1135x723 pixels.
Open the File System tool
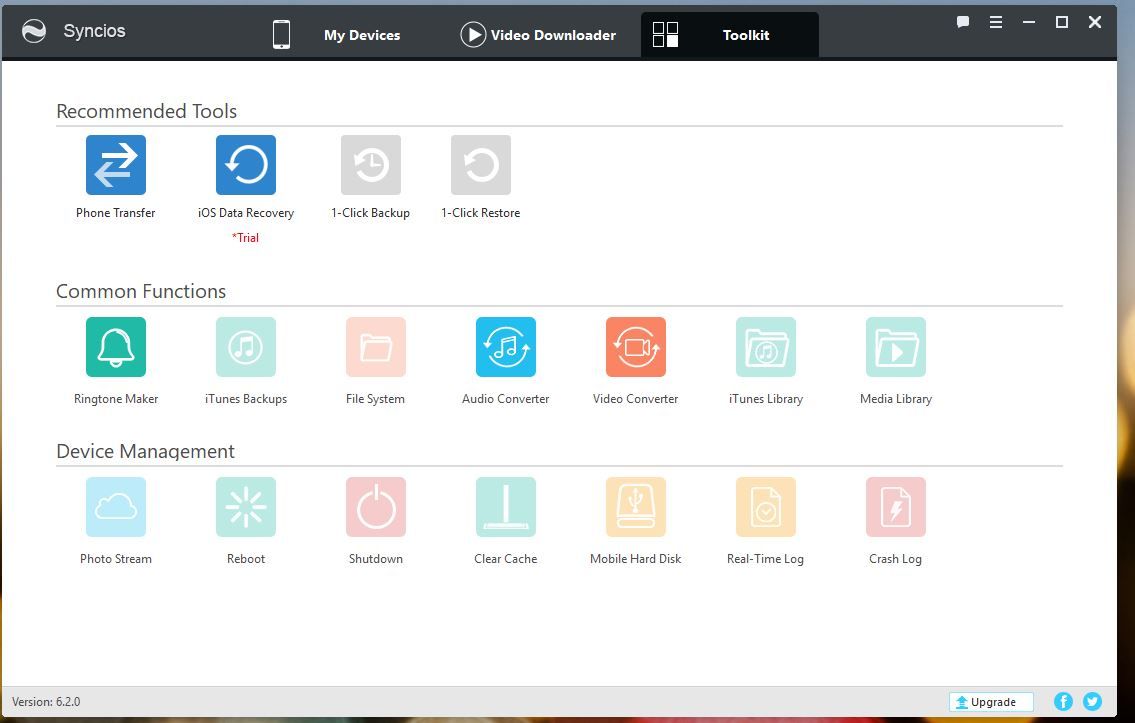point(376,347)
